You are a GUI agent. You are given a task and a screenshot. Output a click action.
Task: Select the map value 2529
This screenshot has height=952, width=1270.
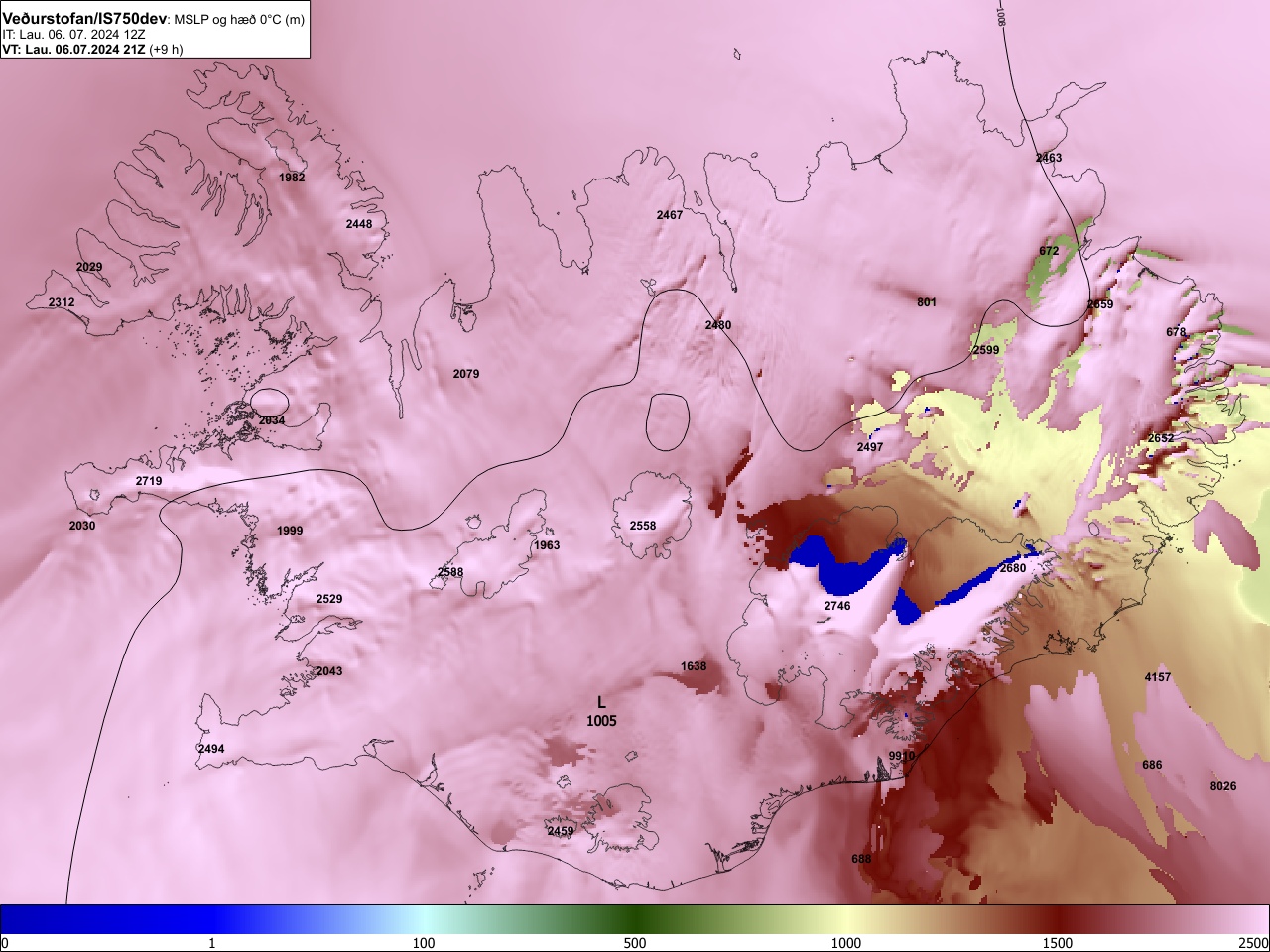(329, 599)
